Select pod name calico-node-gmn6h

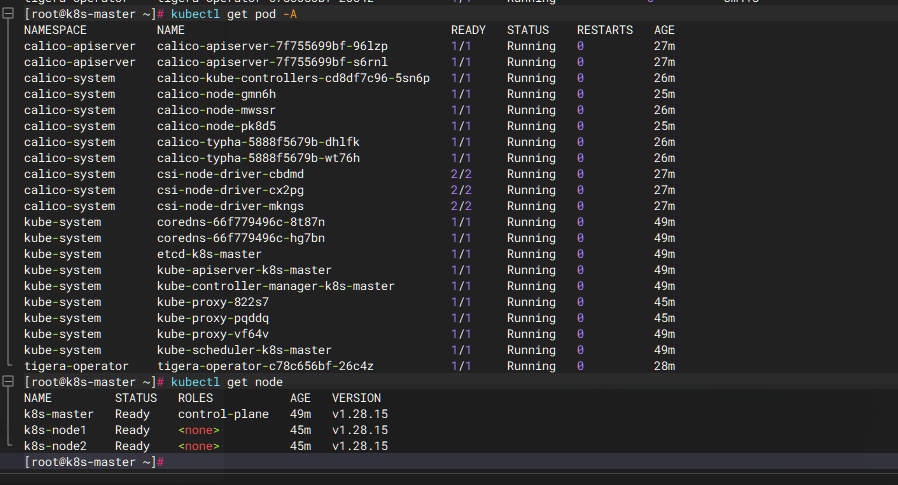pos(216,94)
